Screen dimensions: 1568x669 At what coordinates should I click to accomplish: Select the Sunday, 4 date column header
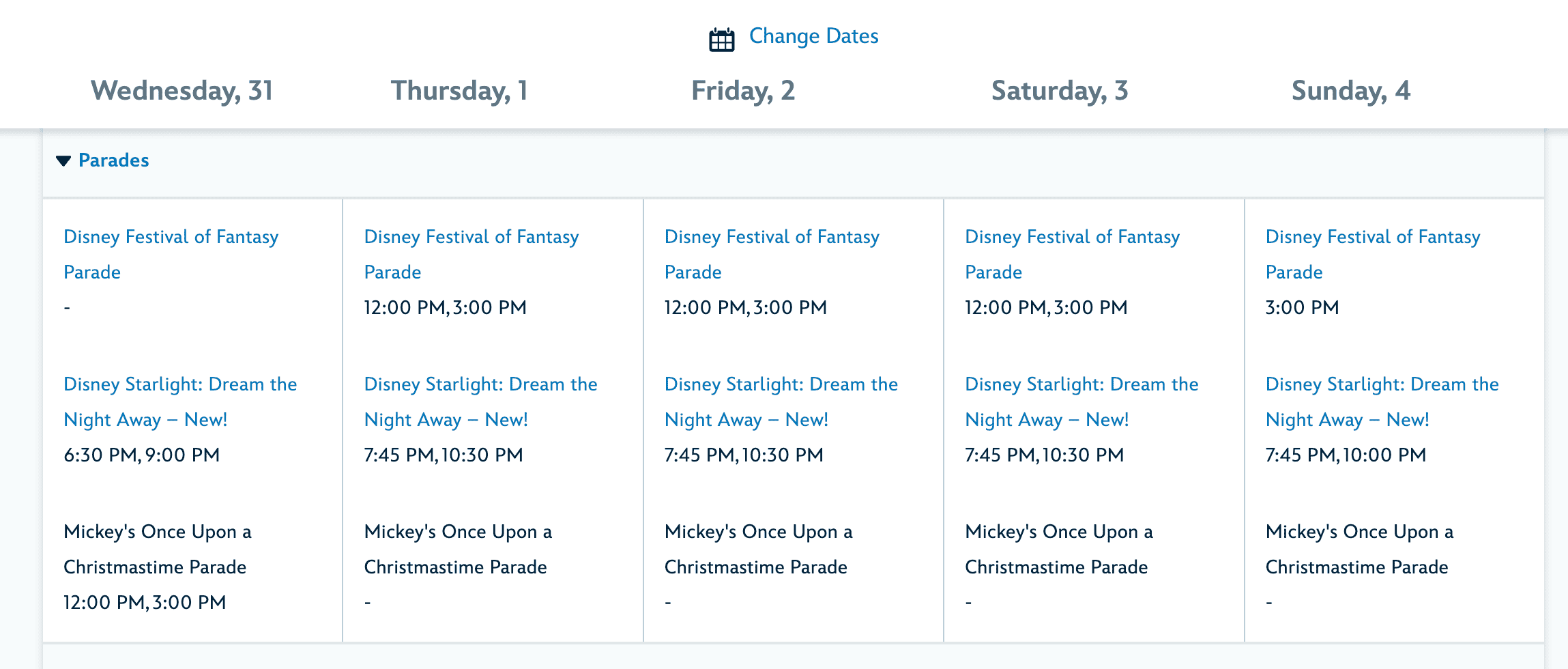[1350, 91]
